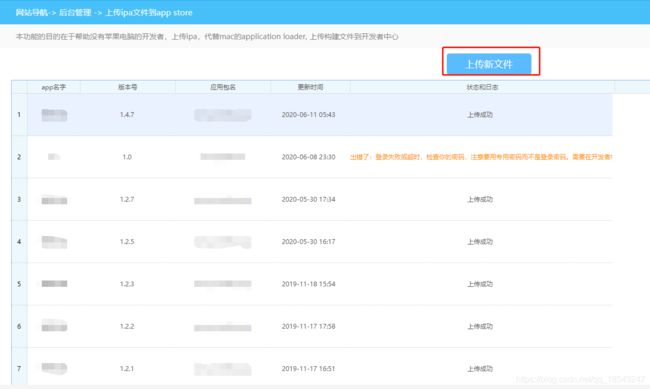The image size is (650, 389).
Task: Click the date 2020-06-11 05:43
Action: pyautogui.click(x=308, y=114)
